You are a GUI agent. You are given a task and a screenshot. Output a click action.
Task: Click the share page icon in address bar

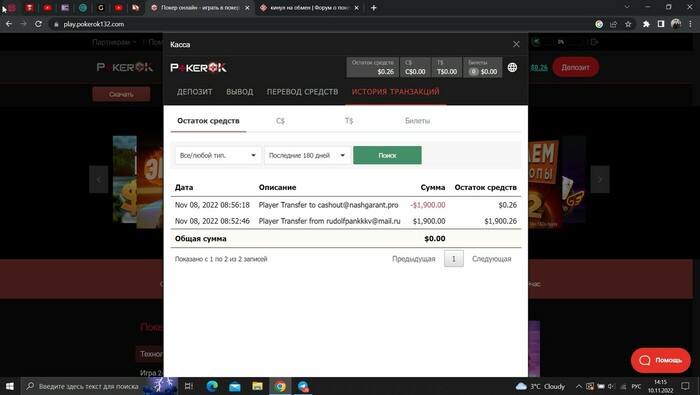point(613,24)
